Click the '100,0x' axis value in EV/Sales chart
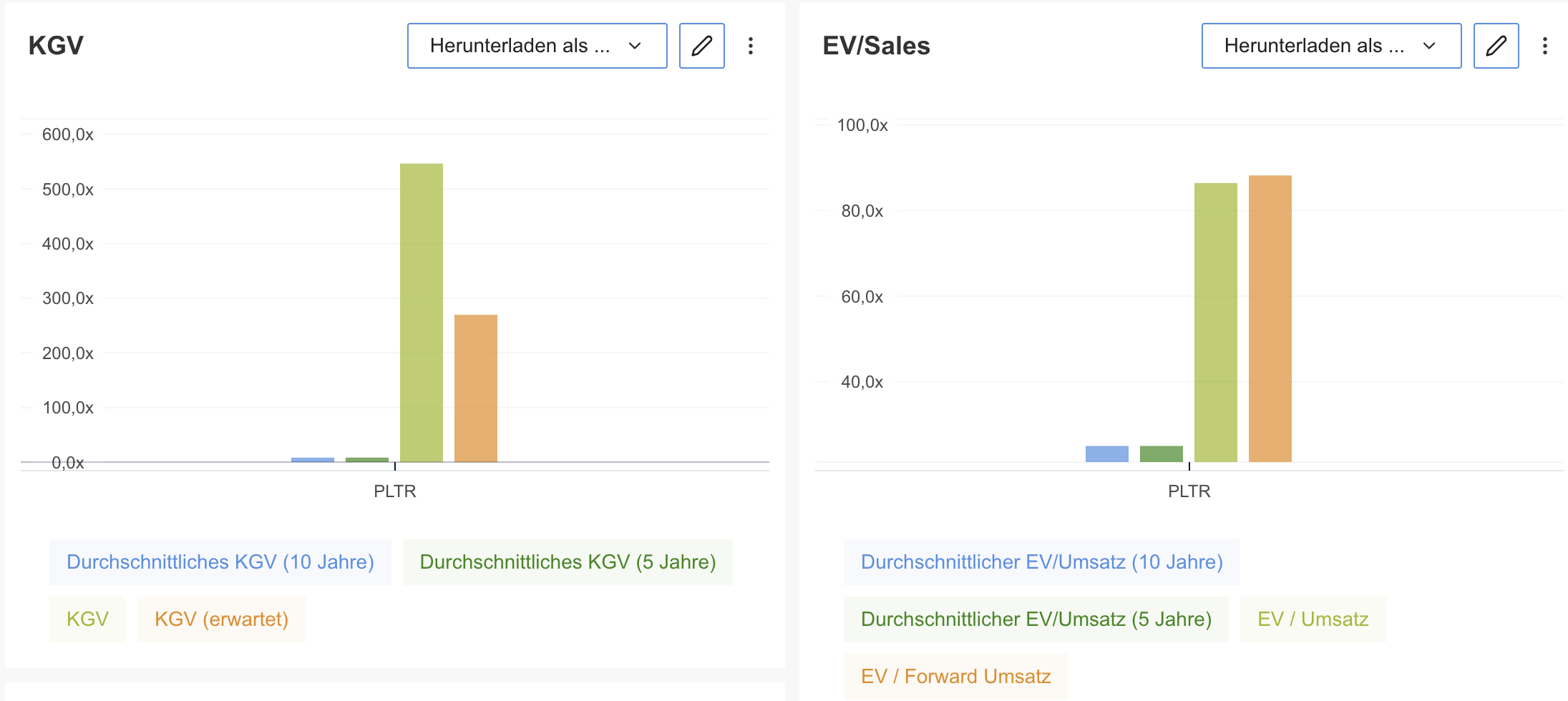 (862, 125)
